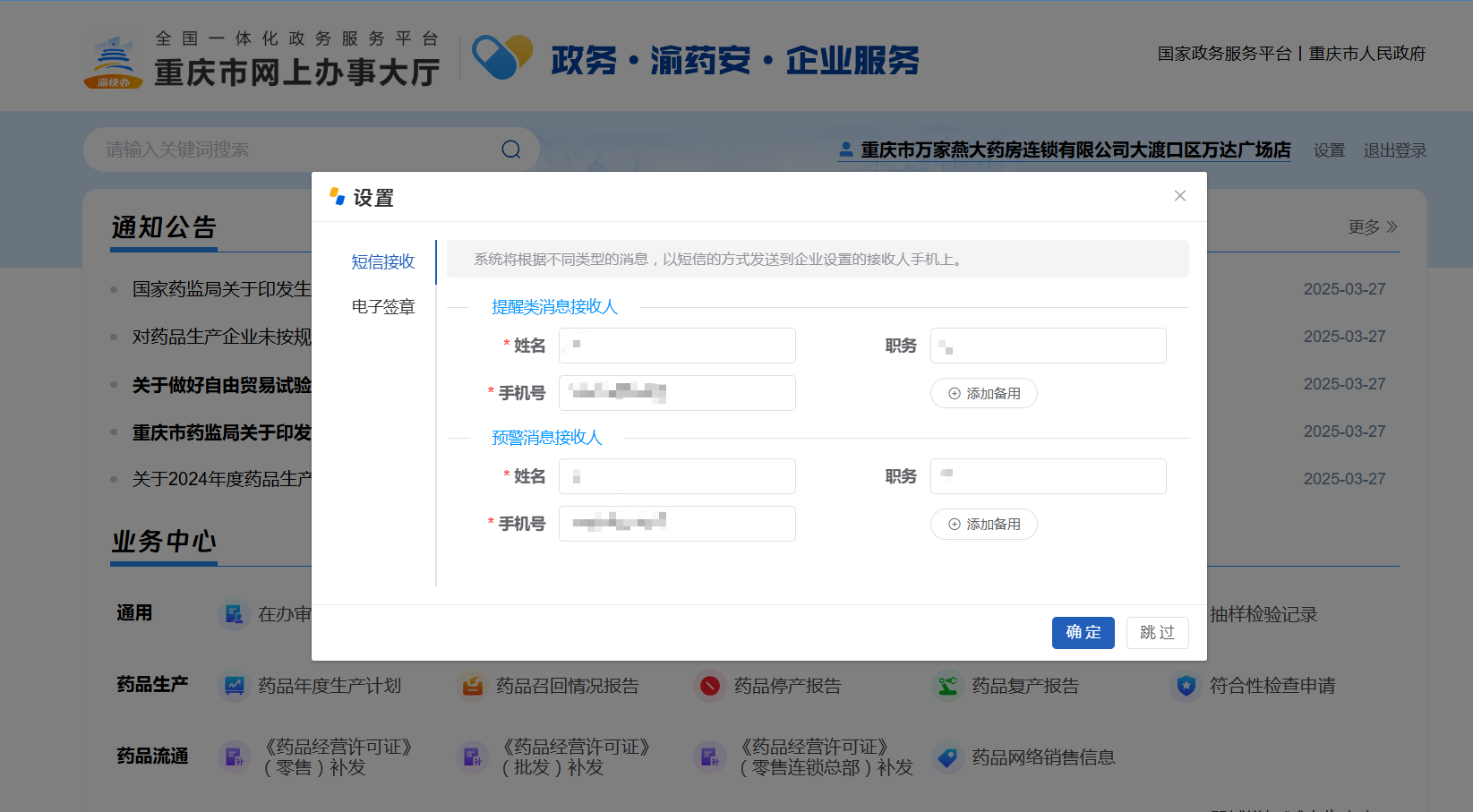Image resolution: width=1473 pixels, height=812 pixels.
Task: Click the 符合性检查申请 shield icon
Action: click(x=1186, y=686)
